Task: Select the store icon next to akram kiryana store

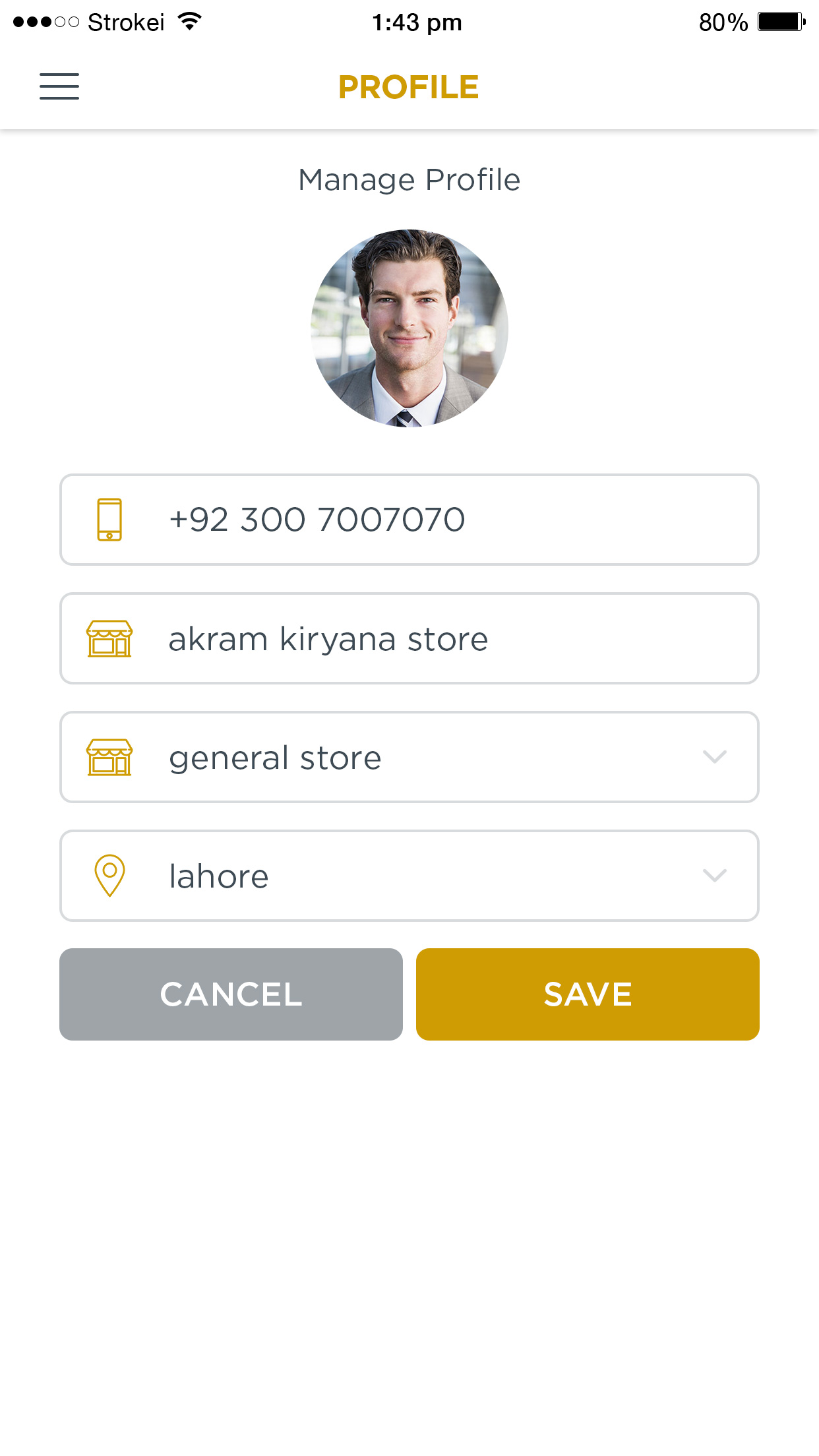Action: 109,638
